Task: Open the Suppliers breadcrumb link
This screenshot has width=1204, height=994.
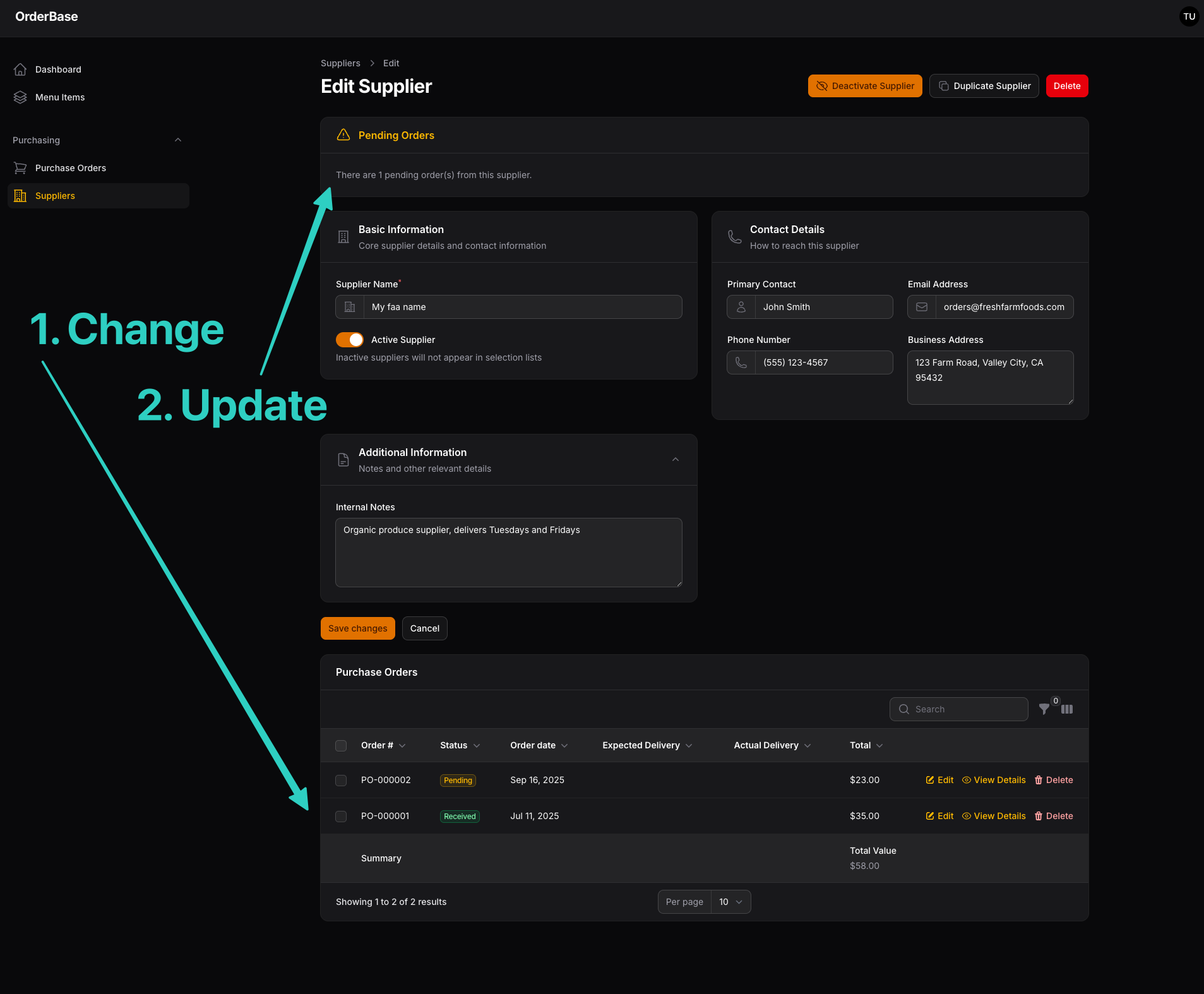Action: coord(340,63)
